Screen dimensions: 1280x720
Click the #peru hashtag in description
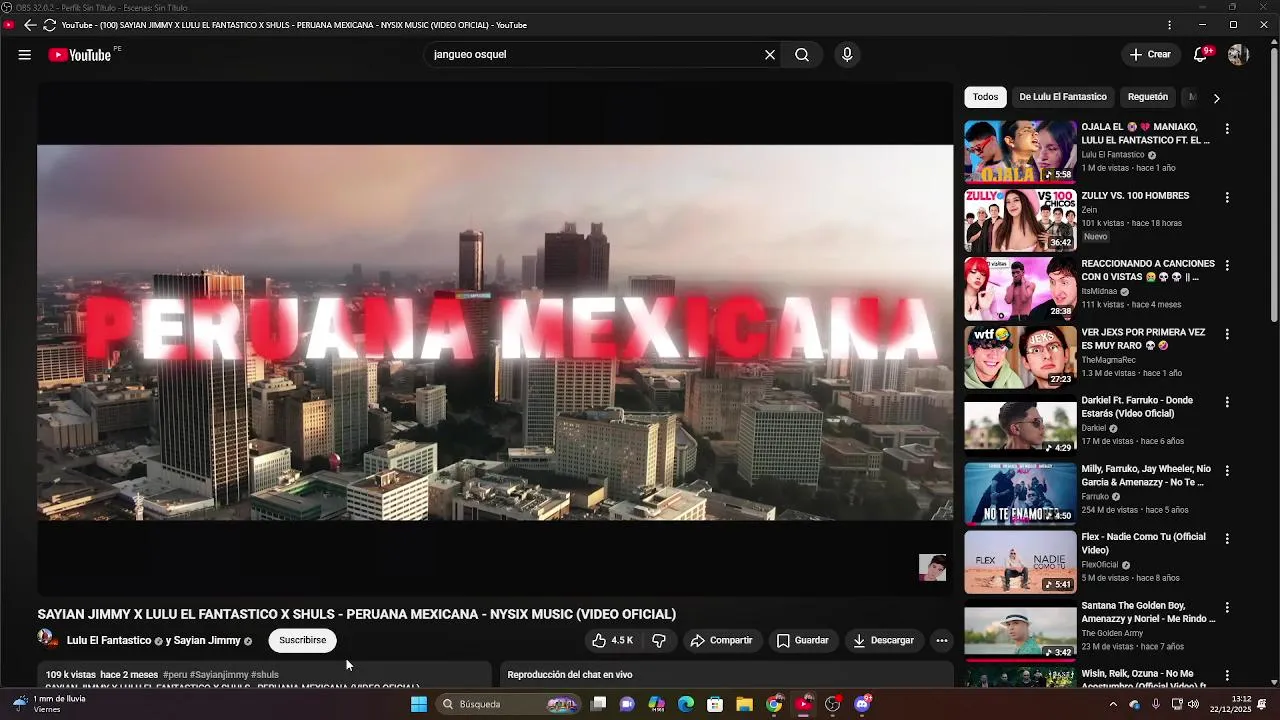174,675
